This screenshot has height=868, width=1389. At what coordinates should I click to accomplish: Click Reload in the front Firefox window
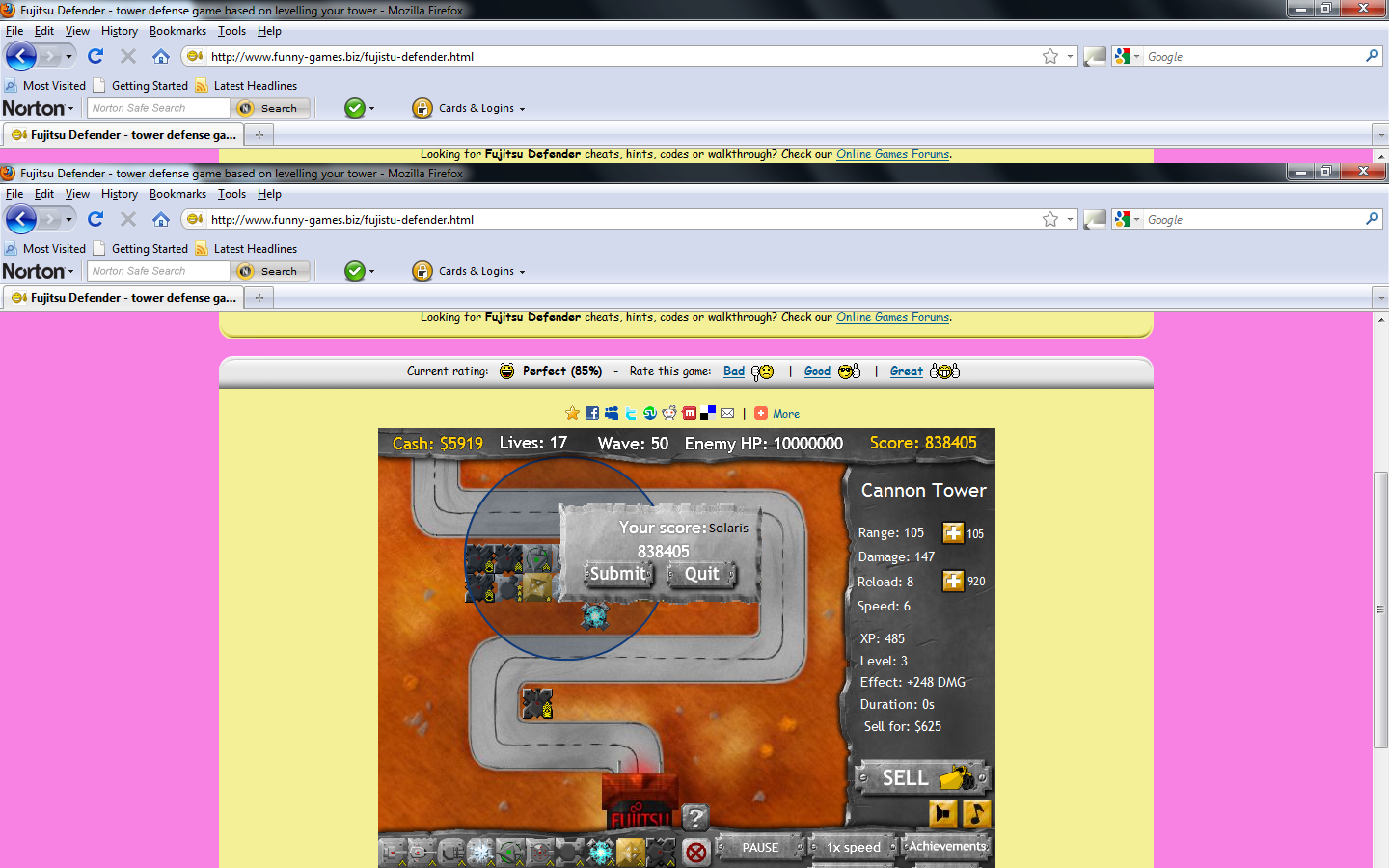tap(95, 219)
